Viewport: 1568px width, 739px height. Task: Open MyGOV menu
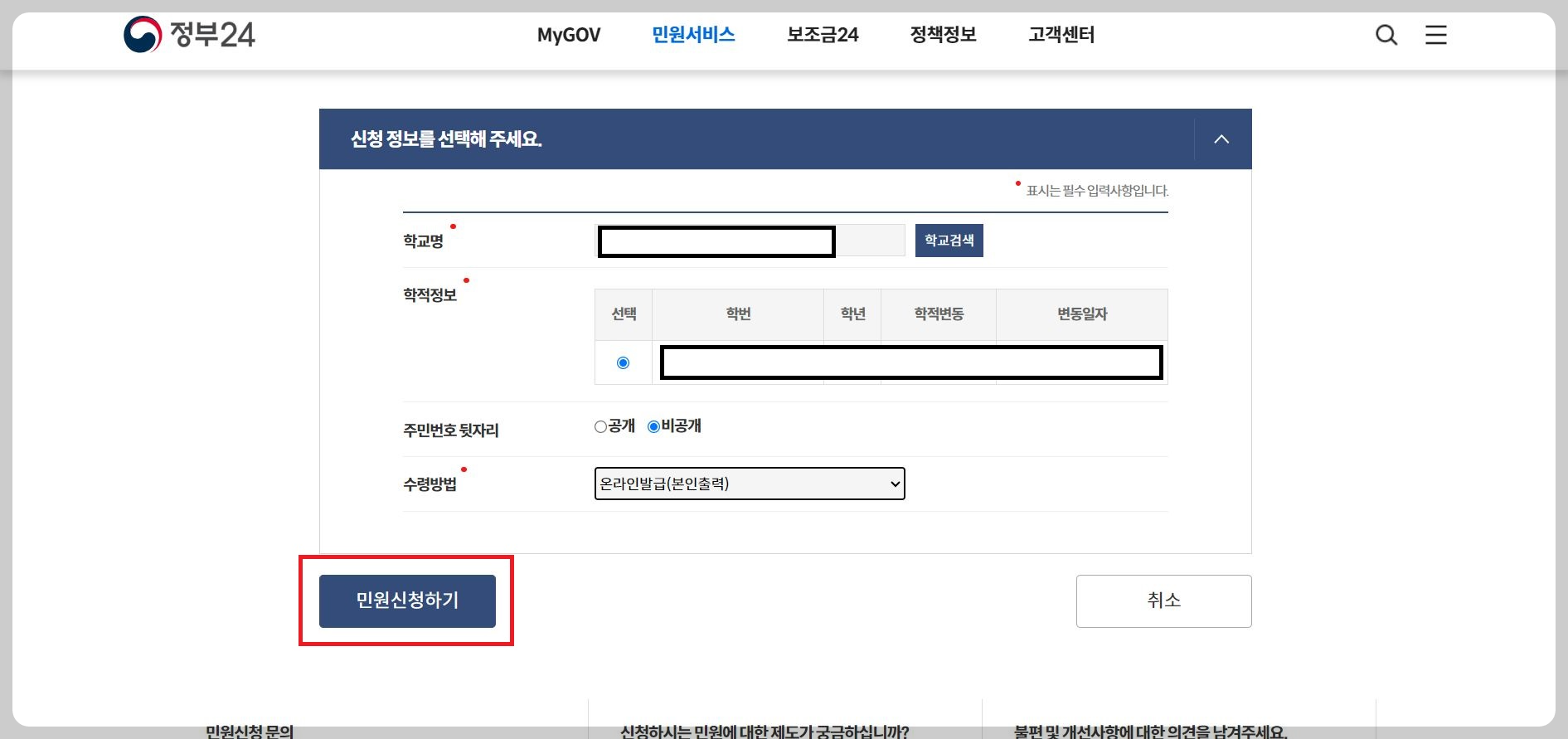(569, 35)
